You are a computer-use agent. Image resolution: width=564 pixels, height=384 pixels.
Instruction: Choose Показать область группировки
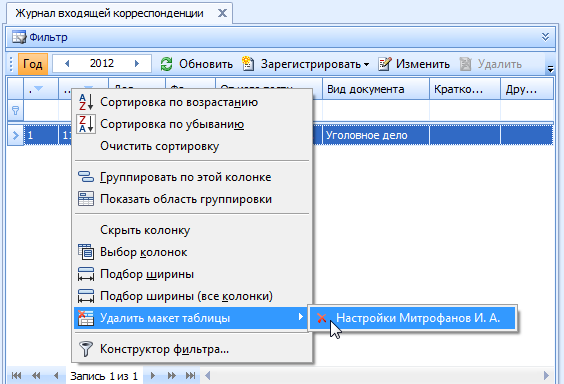click(192, 199)
